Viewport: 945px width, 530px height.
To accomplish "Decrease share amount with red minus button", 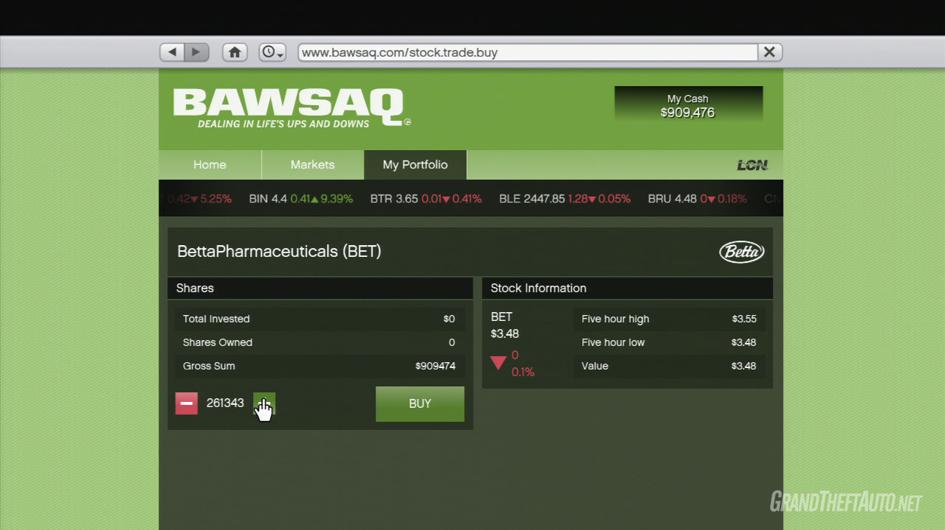I will [x=186, y=403].
